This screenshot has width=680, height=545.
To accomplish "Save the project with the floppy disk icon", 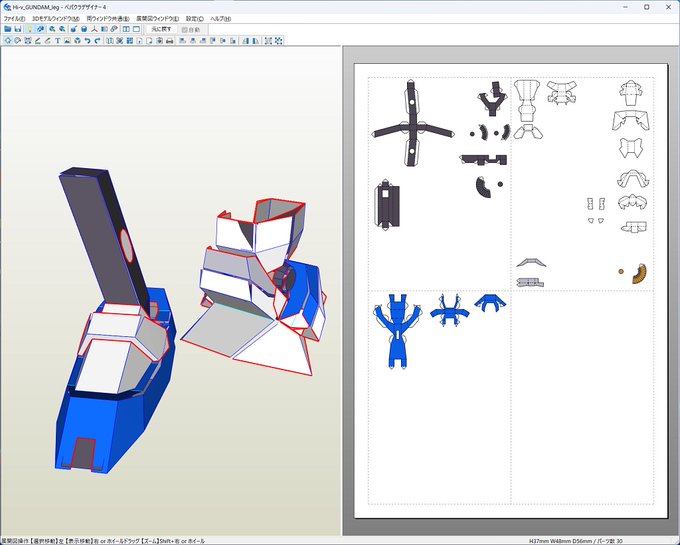I will (x=18, y=29).
